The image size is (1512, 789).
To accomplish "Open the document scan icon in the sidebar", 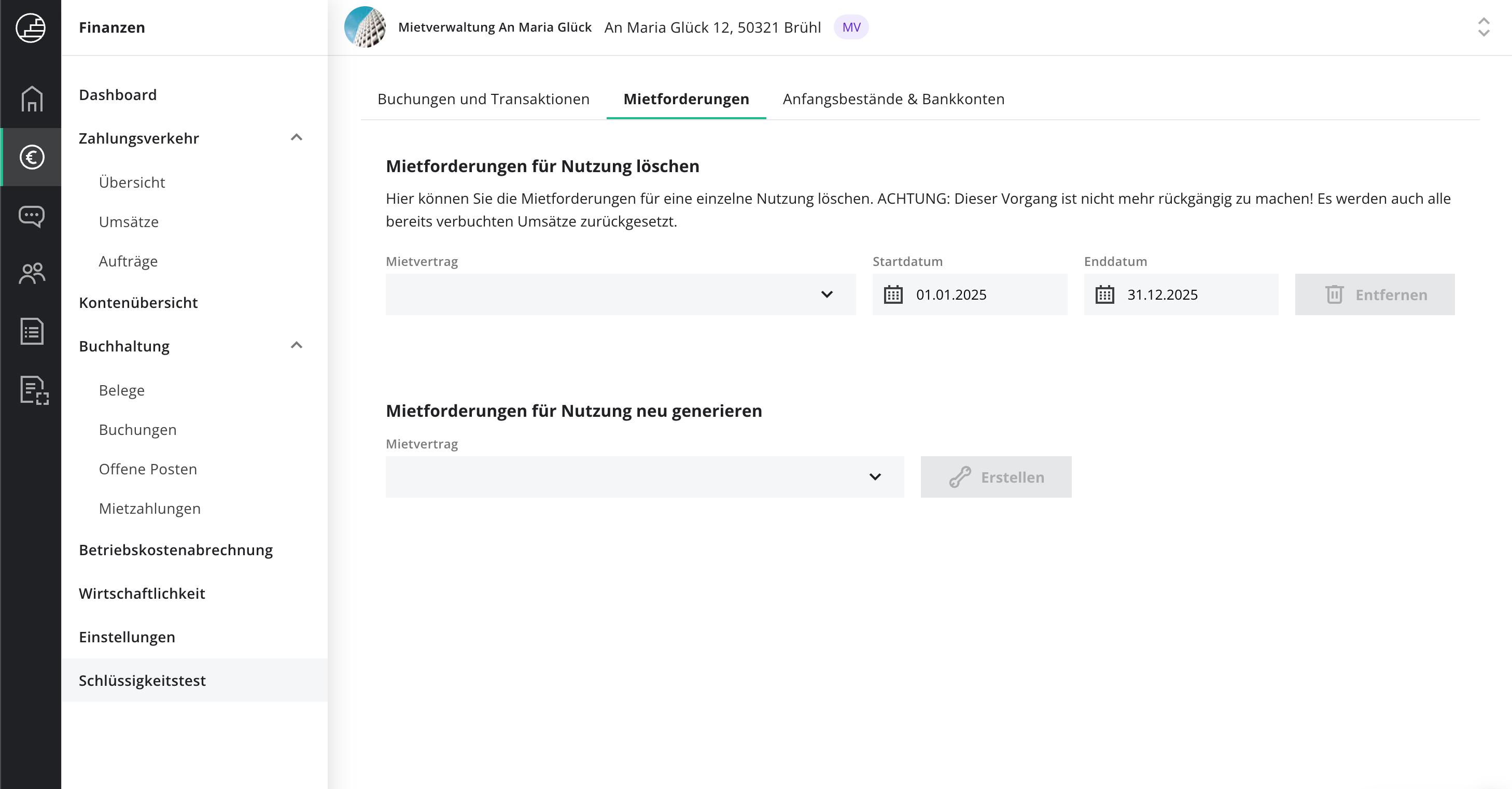I will point(34,390).
